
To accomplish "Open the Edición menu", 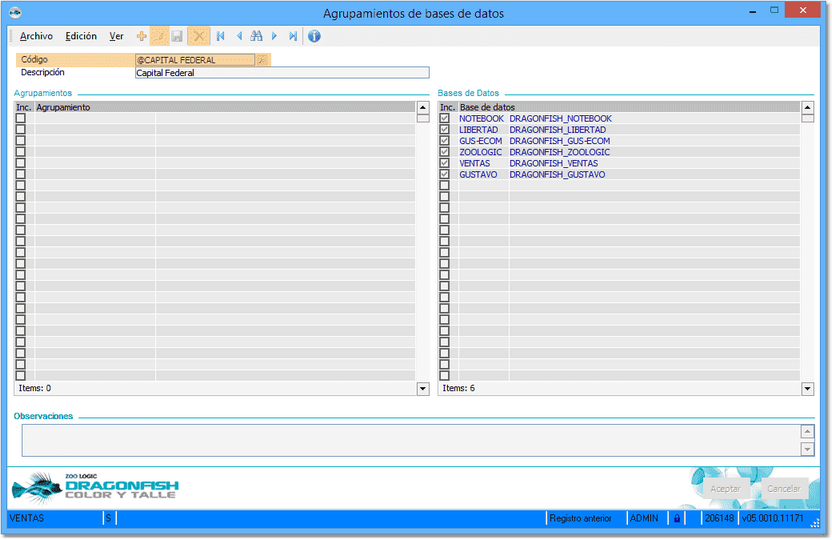I will pos(81,36).
